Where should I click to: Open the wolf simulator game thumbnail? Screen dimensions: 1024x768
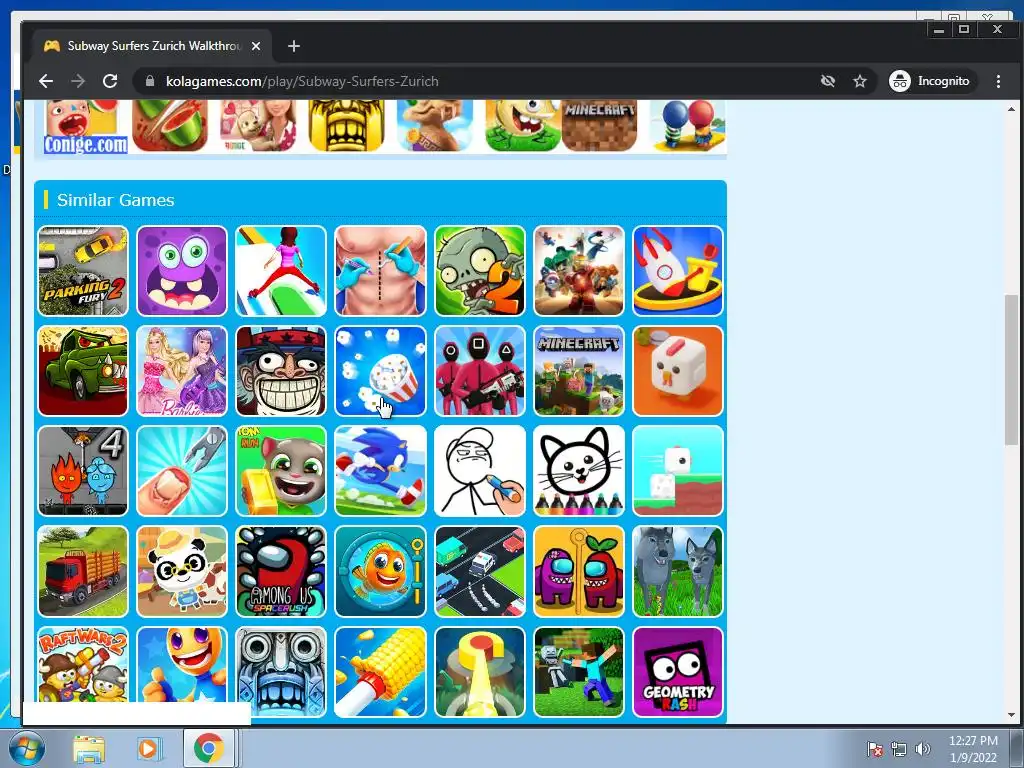678,571
